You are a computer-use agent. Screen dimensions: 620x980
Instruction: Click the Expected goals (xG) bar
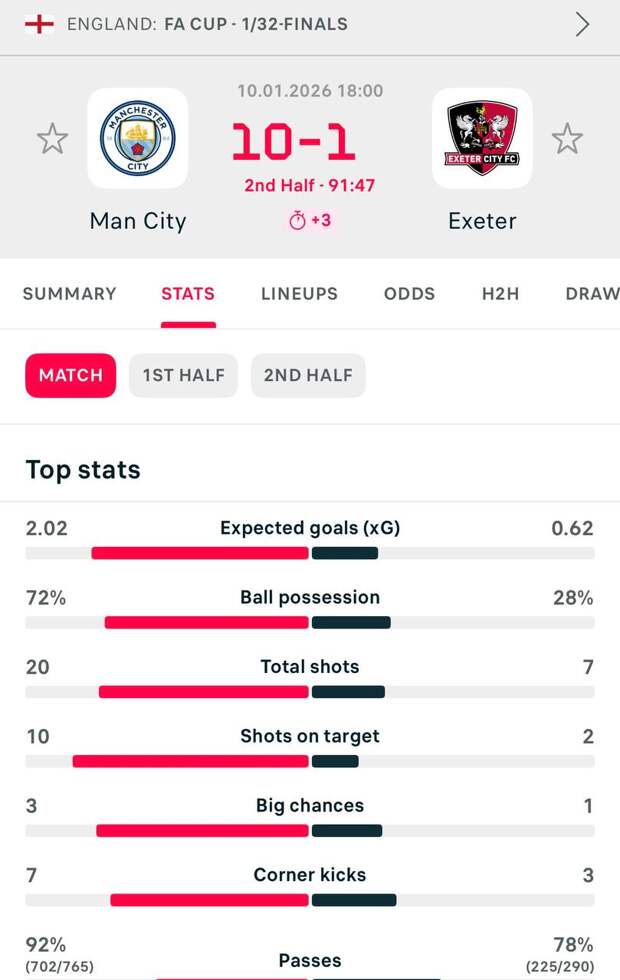(x=310, y=553)
